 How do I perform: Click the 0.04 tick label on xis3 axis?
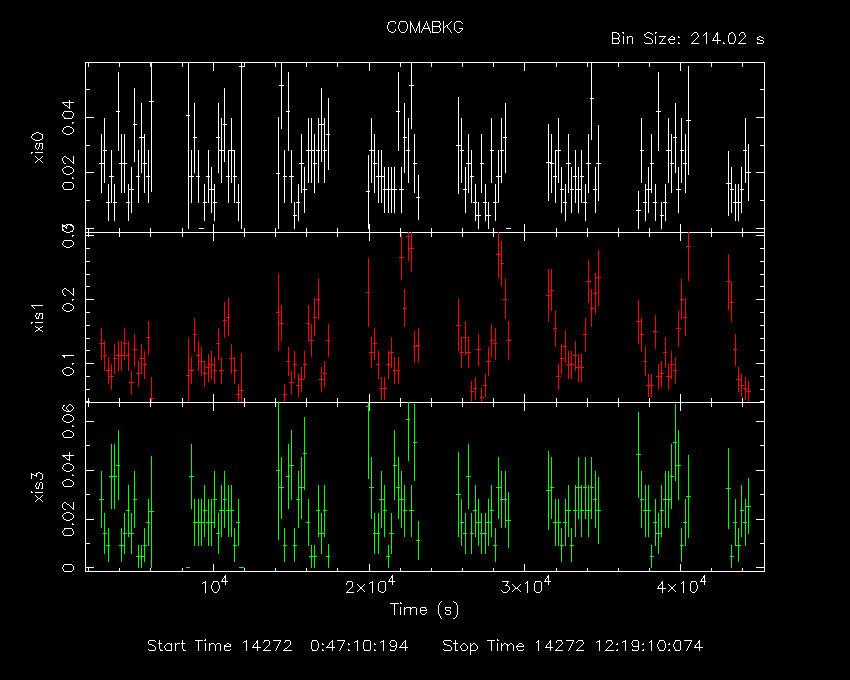pos(68,470)
